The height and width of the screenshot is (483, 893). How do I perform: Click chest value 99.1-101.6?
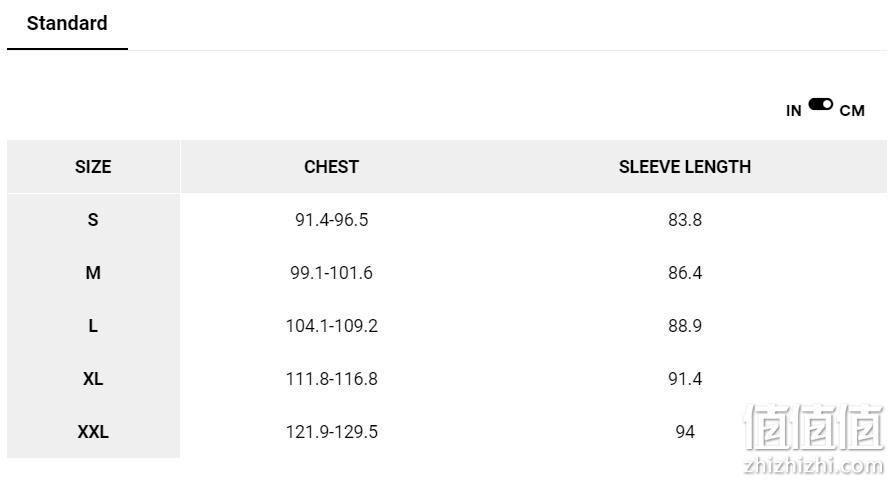(x=331, y=273)
